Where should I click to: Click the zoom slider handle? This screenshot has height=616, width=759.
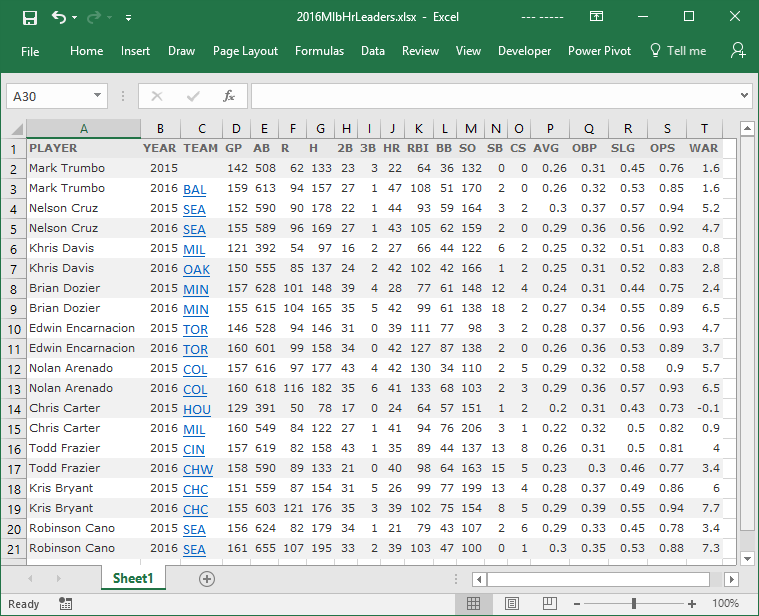click(x=634, y=603)
